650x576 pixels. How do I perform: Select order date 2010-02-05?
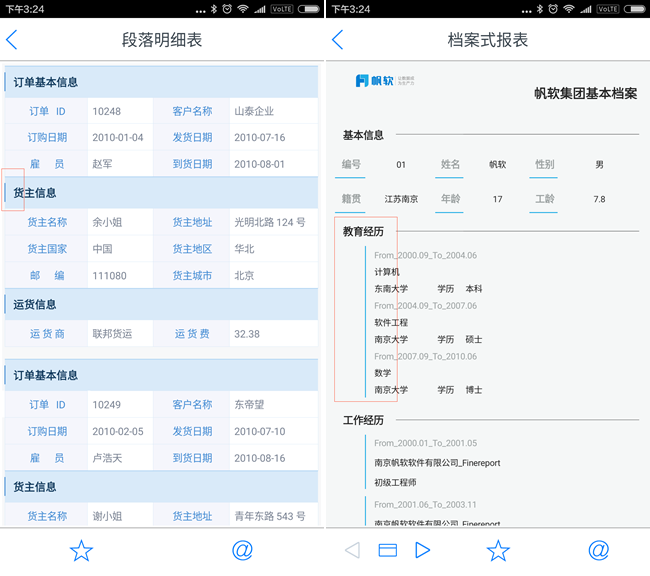pyautogui.click(x=118, y=431)
